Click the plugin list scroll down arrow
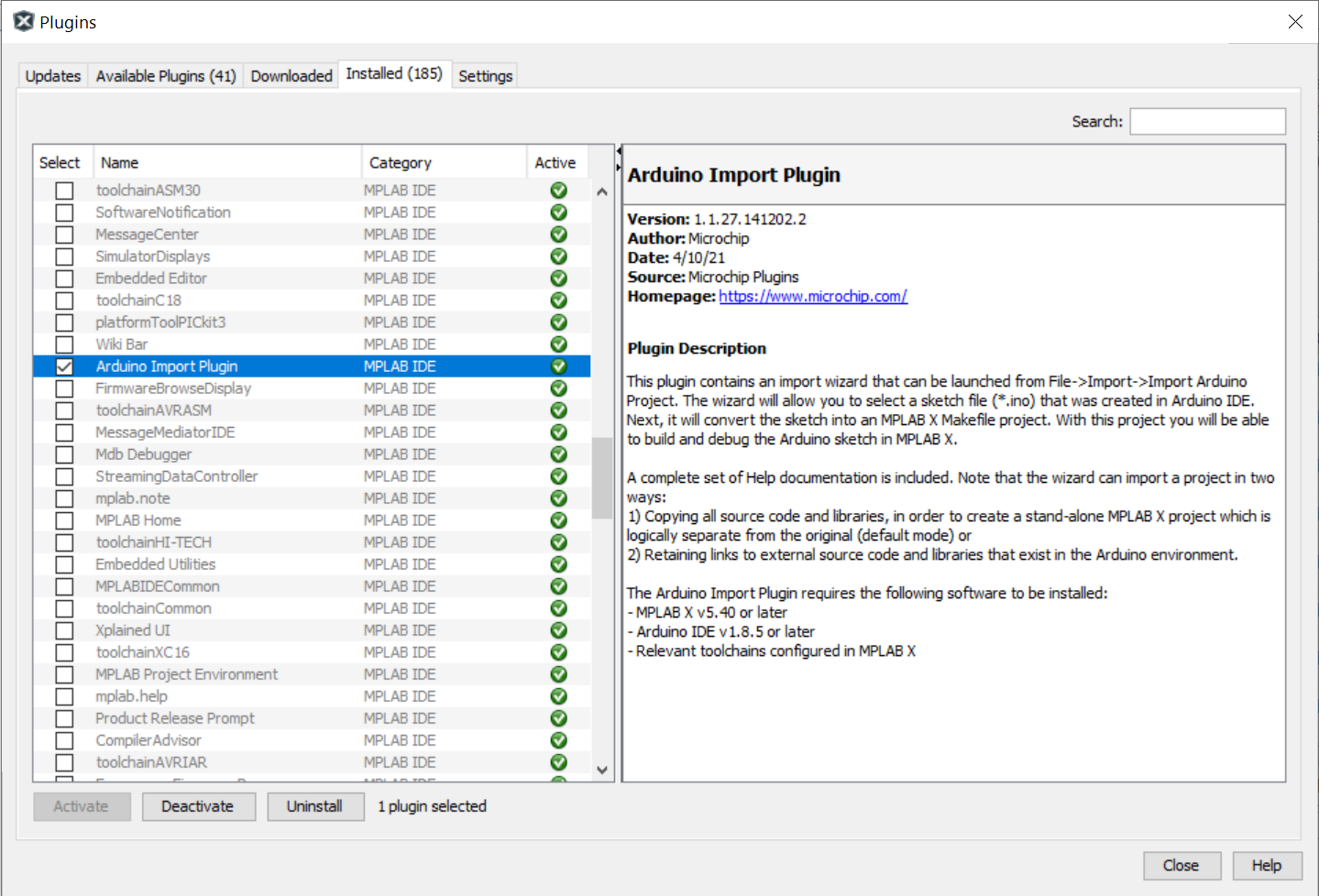The image size is (1319, 896). (x=602, y=770)
